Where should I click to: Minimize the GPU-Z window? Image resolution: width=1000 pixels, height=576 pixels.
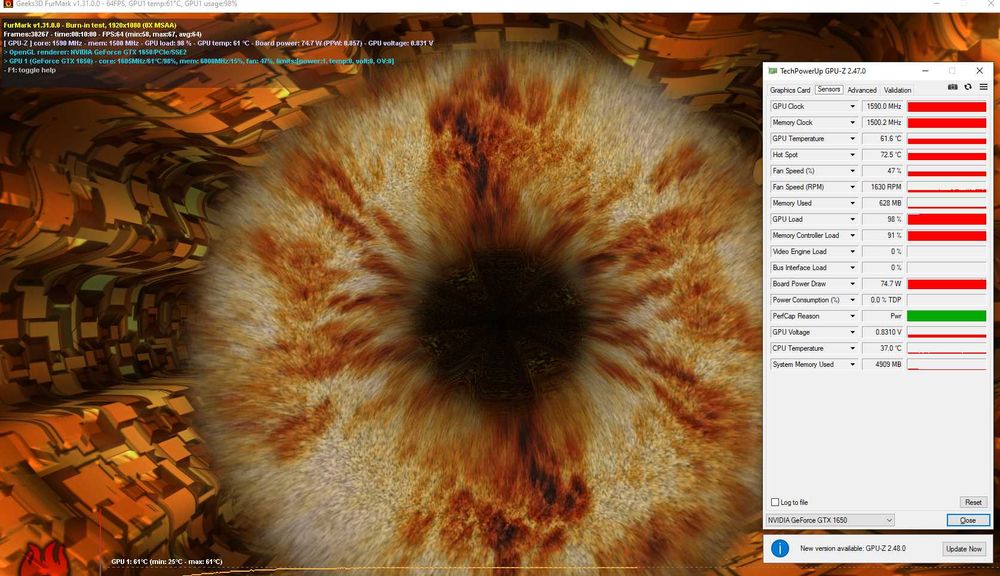(925, 71)
